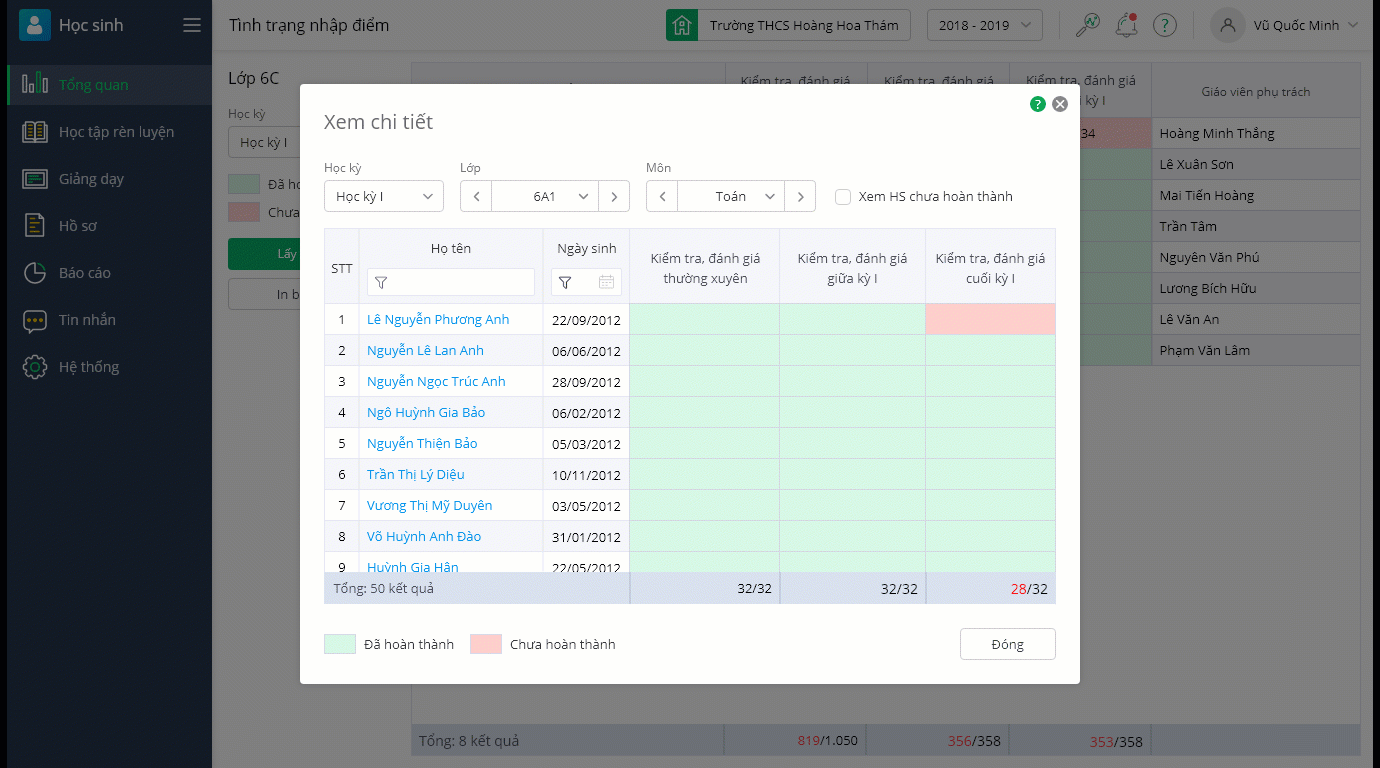Click teacher Lương Bích Hữu in background table
The image size is (1380, 768).
coord(1206,288)
